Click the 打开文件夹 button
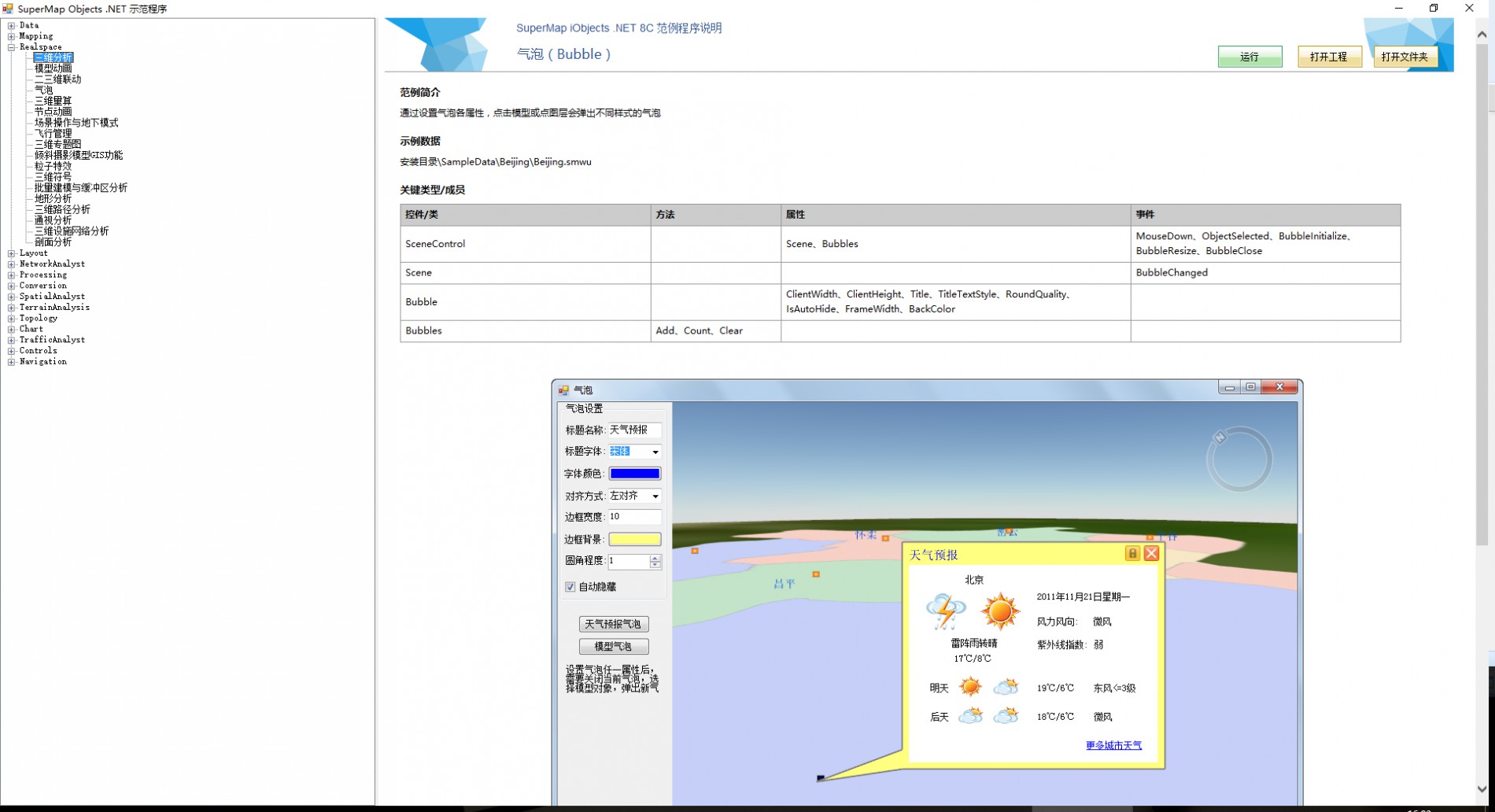 (1405, 57)
